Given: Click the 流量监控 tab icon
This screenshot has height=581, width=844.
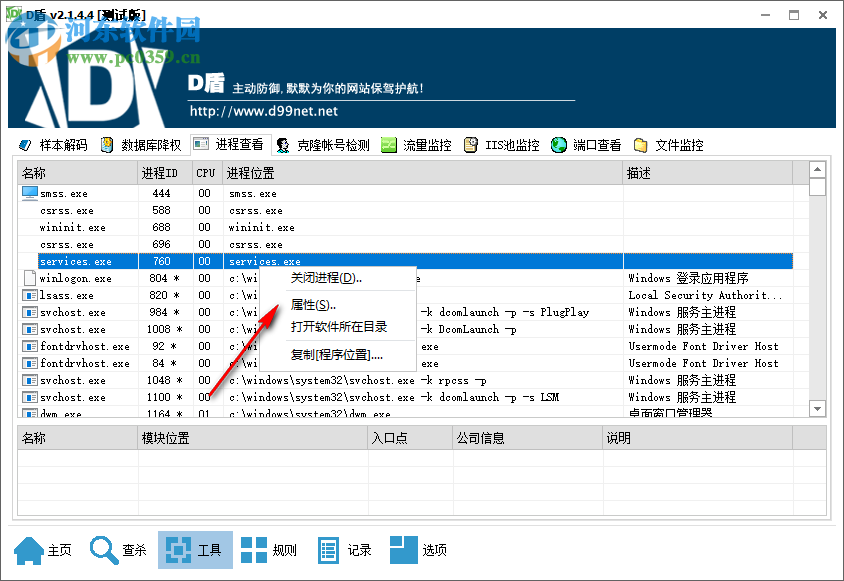Looking at the screenshot, I should (x=389, y=145).
